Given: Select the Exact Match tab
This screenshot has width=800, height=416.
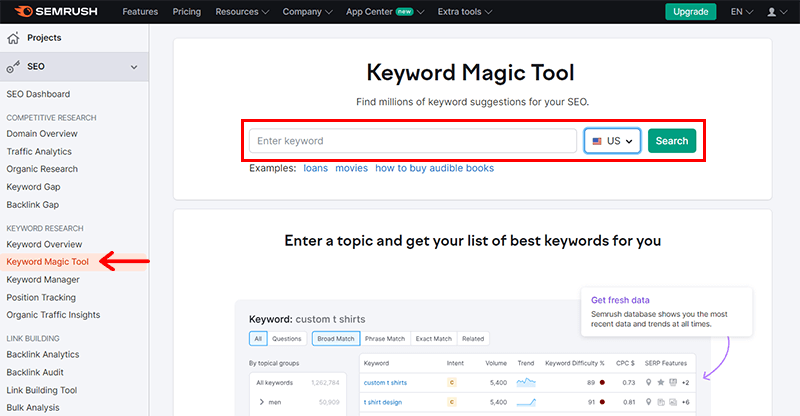Looking at the screenshot, I should coord(434,338).
